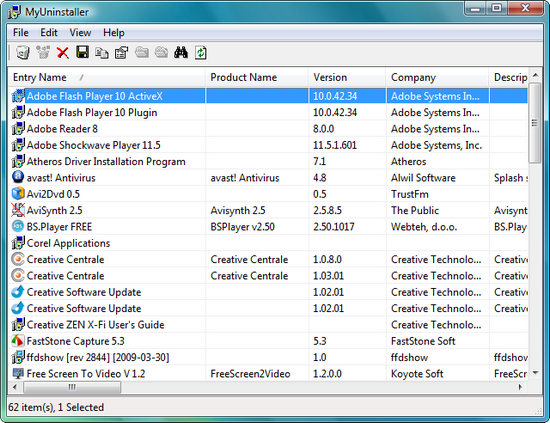This screenshot has height=423, width=550.
Task: Click the FastStone Capture 5.3 icon
Action: (18, 341)
